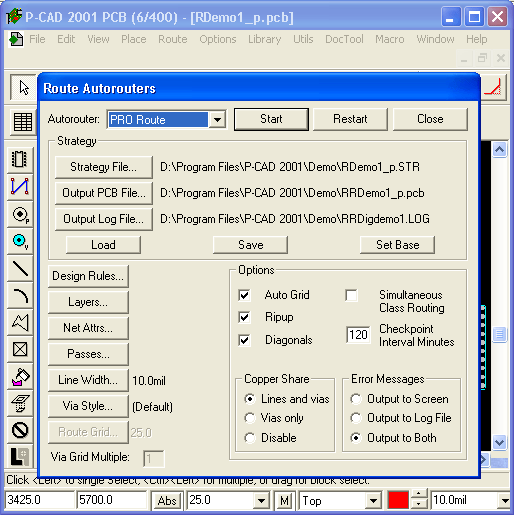Select the Place Component tool
Image resolution: width=514 pixels, height=515 pixels.
(x=20, y=159)
